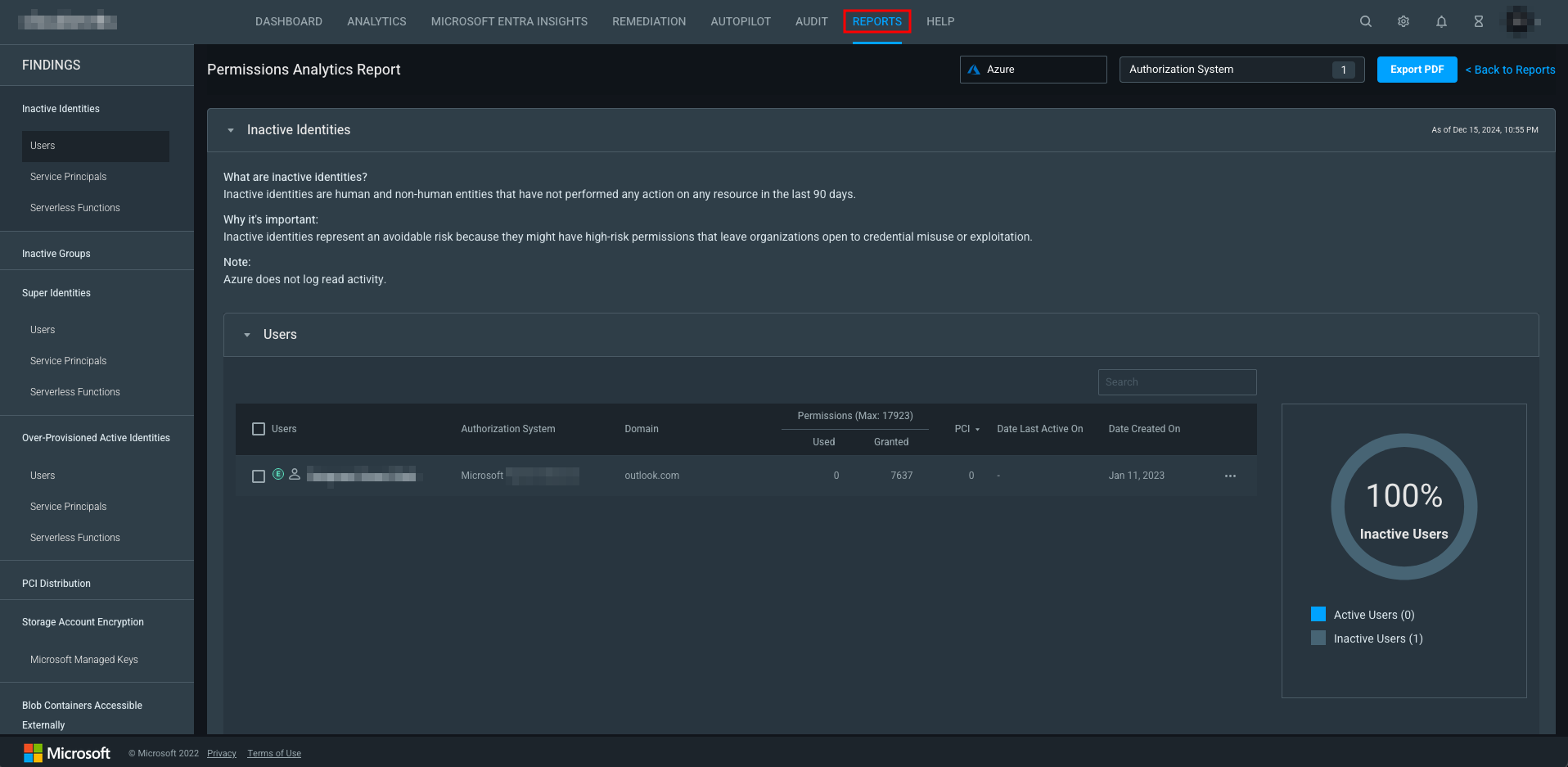The height and width of the screenshot is (767, 1568).
Task: Open the profile avatar menu
Action: click(x=1521, y=21)
